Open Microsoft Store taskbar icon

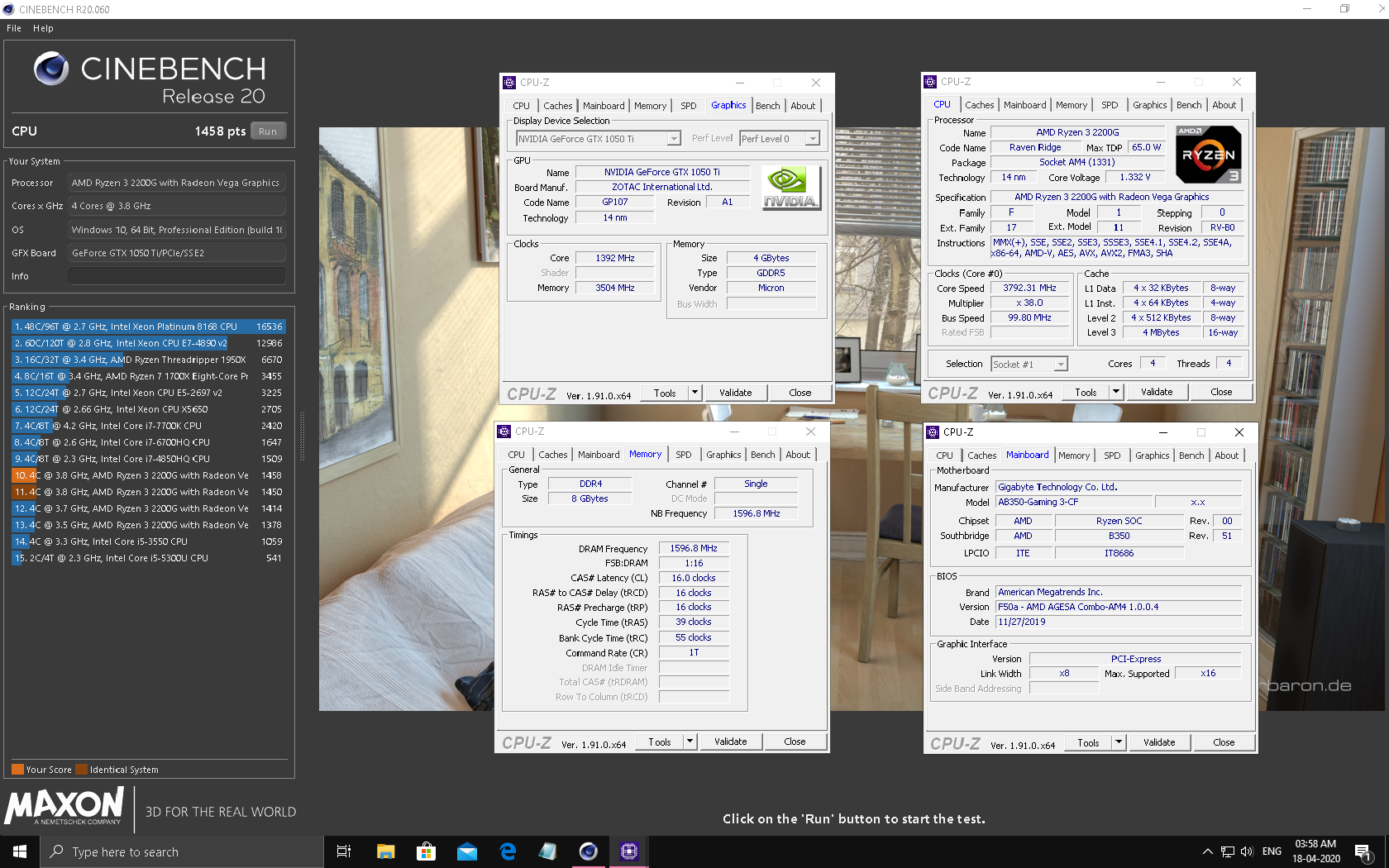pyautogui.click(x=426, y=851)
